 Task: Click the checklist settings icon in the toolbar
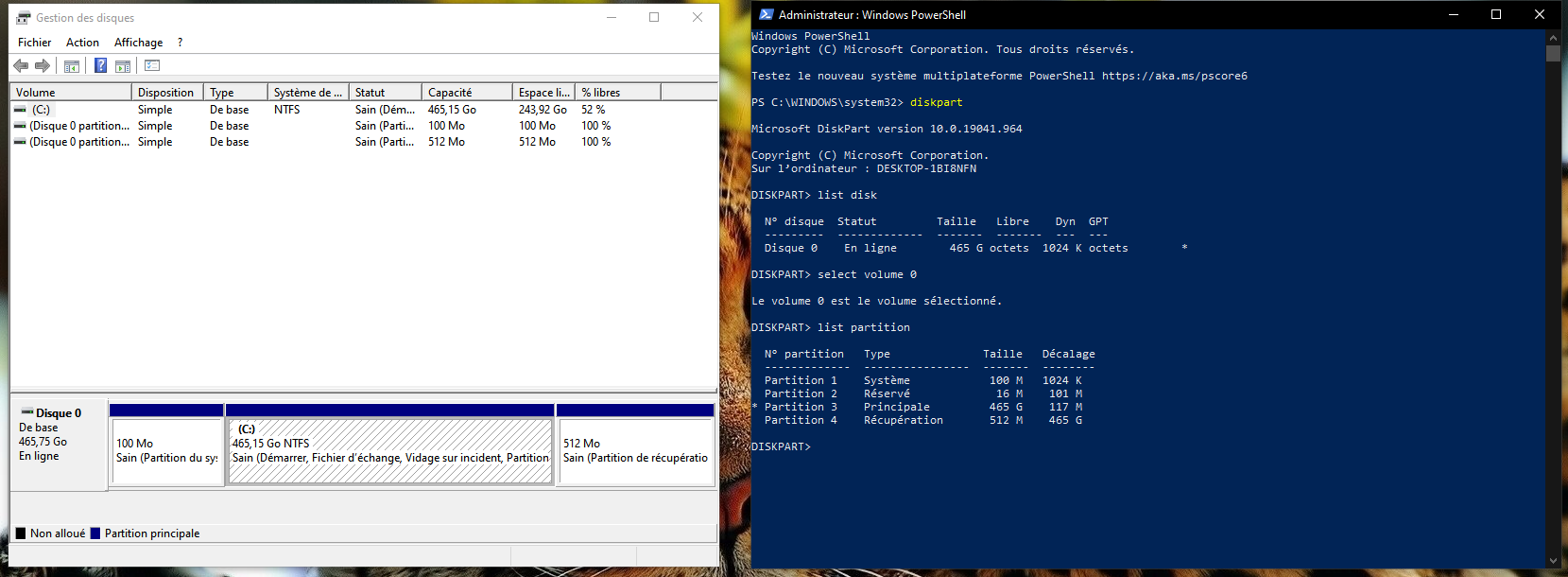tap(152, 65)
